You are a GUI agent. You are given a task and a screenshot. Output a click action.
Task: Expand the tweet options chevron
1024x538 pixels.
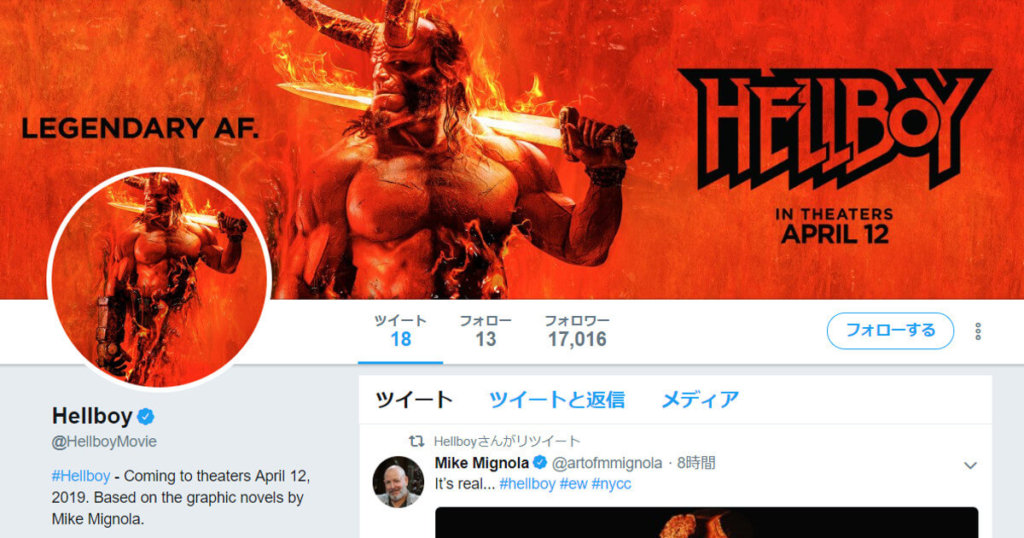(970, 466)
